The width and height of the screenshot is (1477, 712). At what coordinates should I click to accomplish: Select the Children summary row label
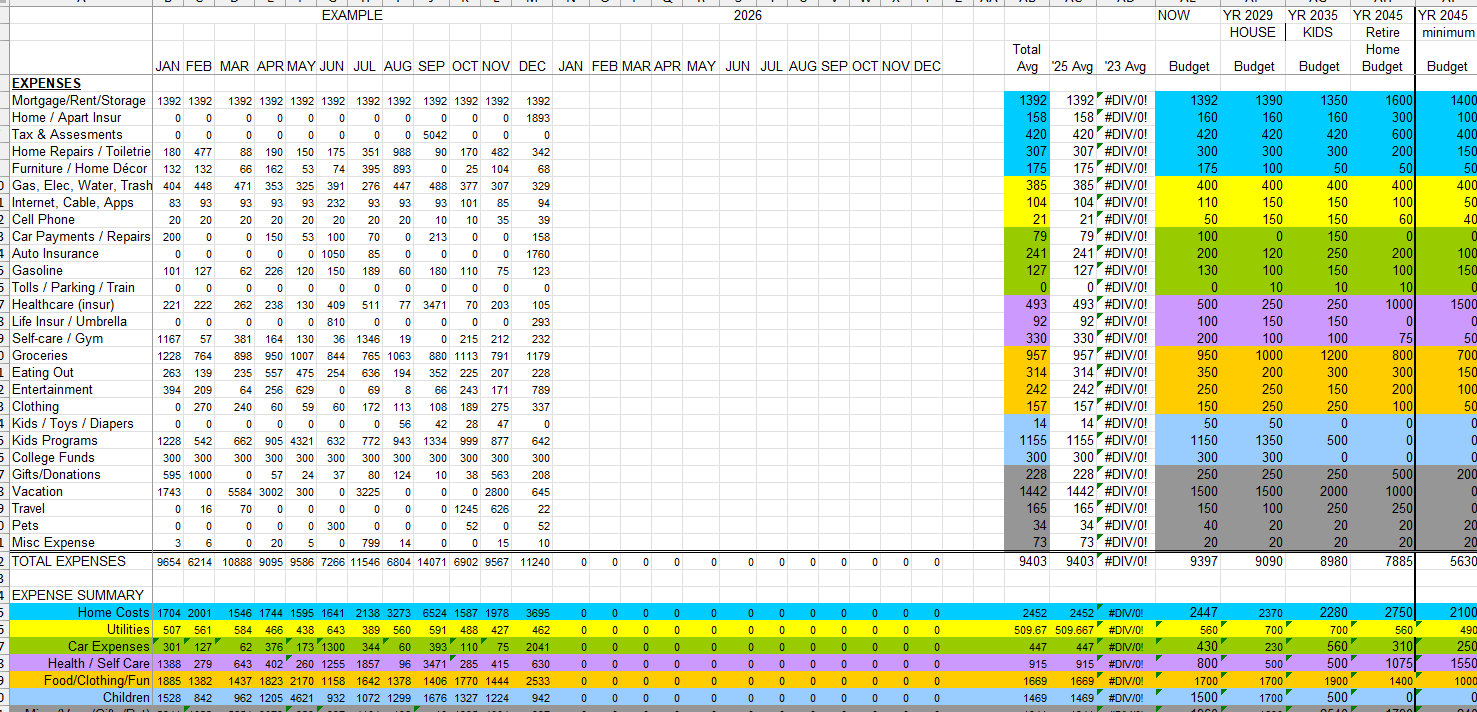pos(127,698)
